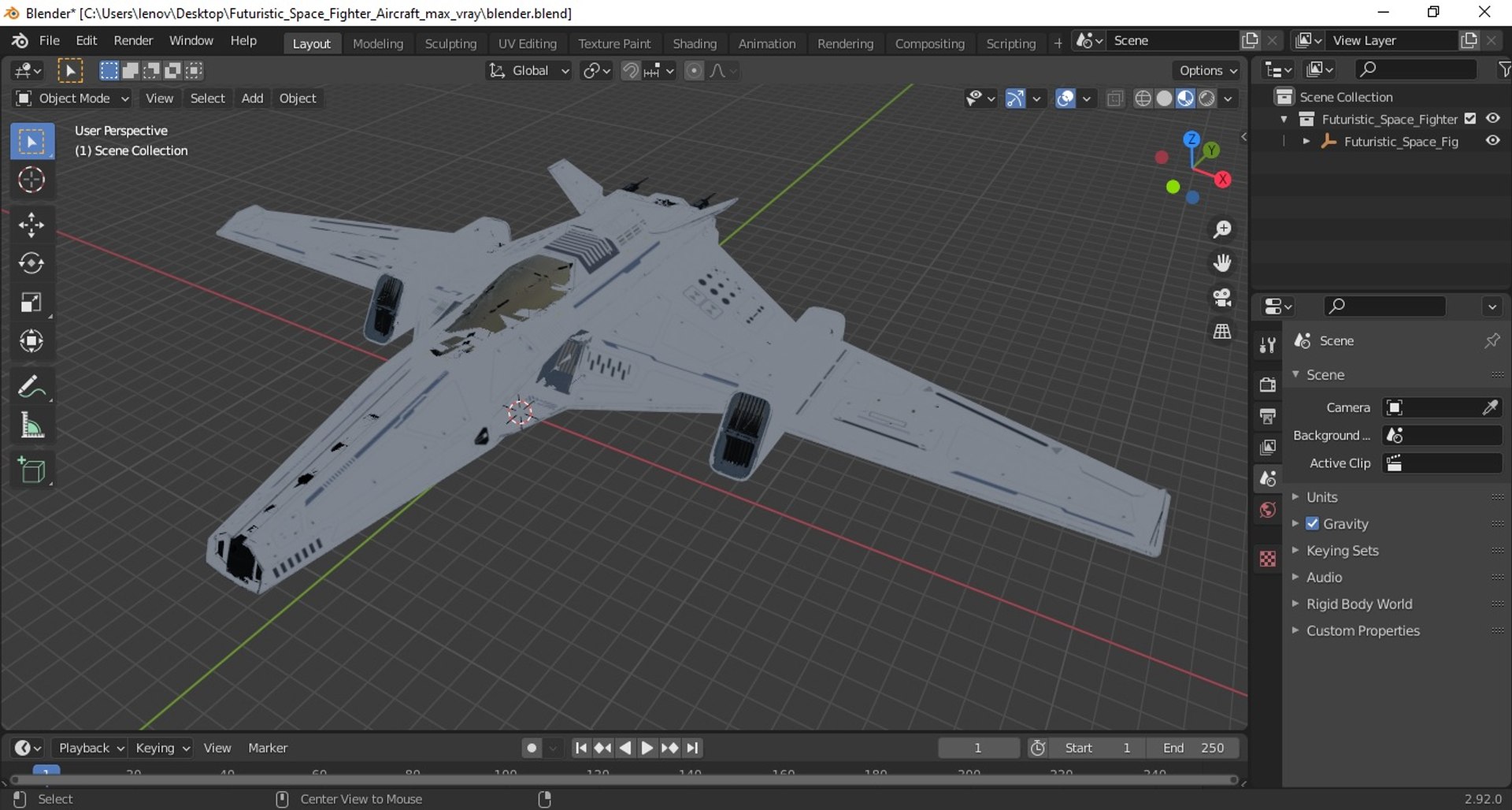Open the Texture properties tab
This screenshot has width=1512, height=810.
point(1268,559)
